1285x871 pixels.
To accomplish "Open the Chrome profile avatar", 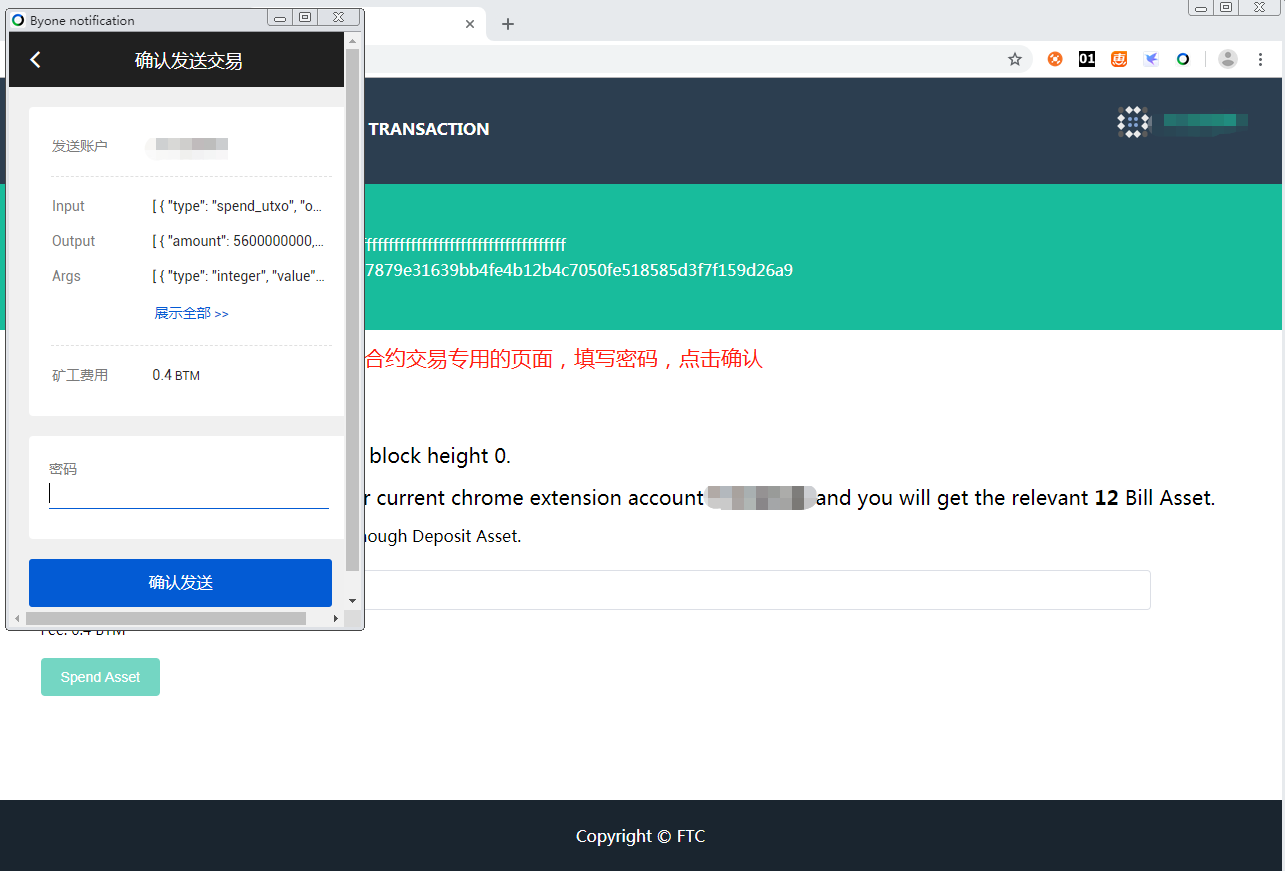I will [x=1228, y=59].
